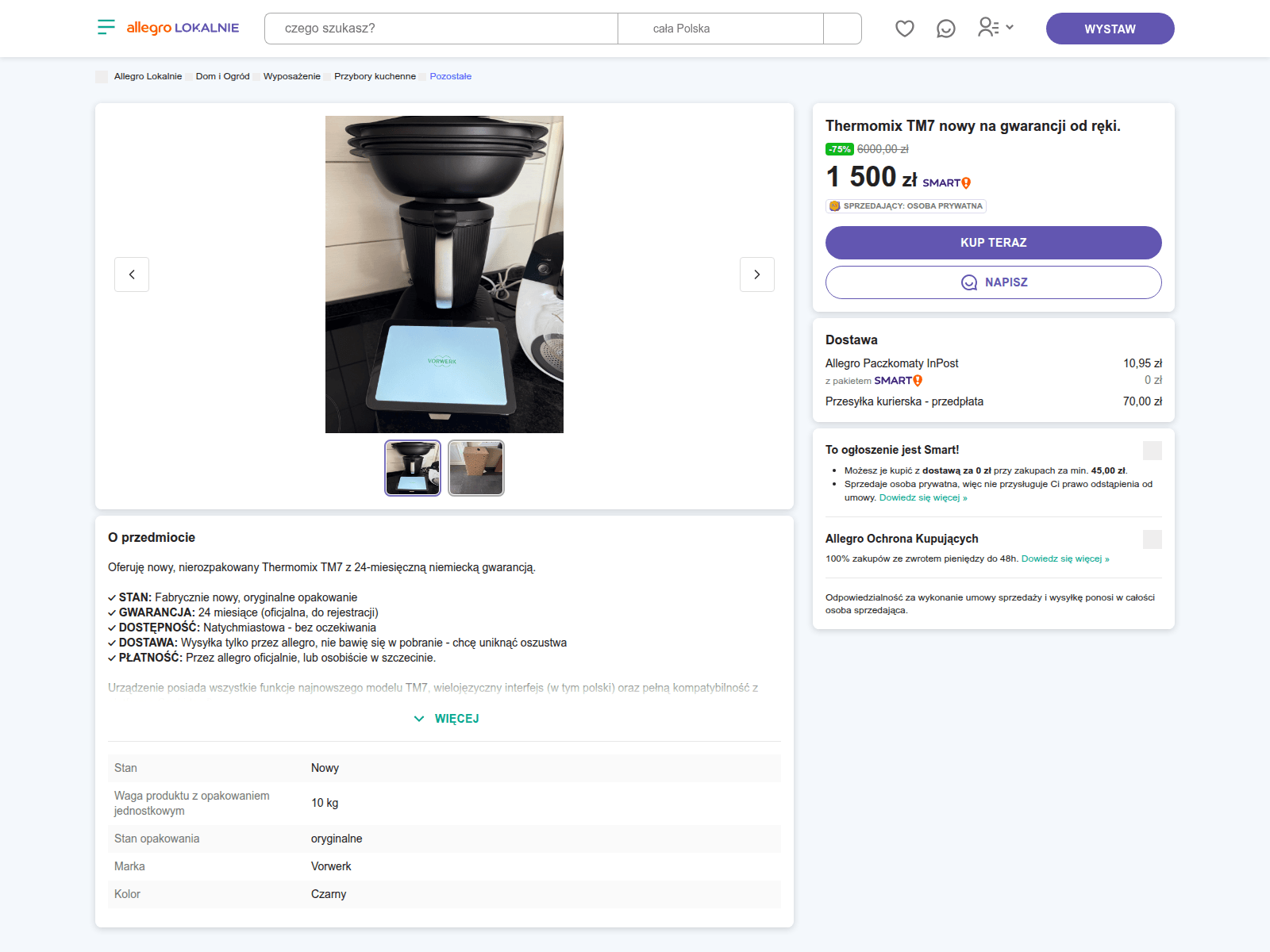Select the first Thermomix thumbnail
The image size is (1270, 952).
point(413,468)
